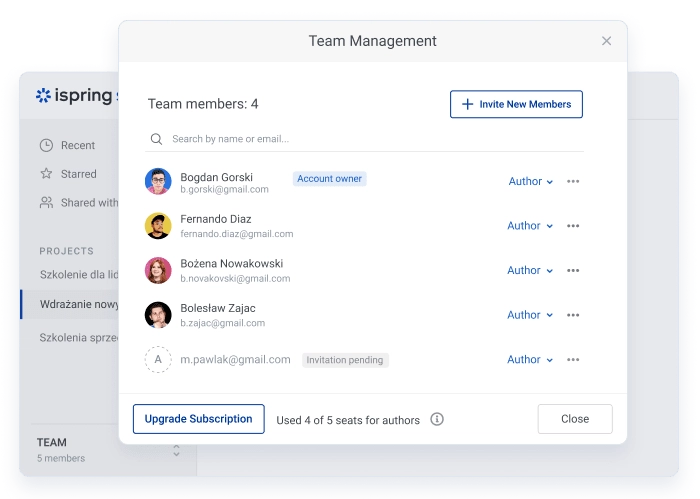Screen dimensions: 700x499
Task: Click the Starred star icon in sidebar
Action: pyautogui.click(x=46, y=174)
